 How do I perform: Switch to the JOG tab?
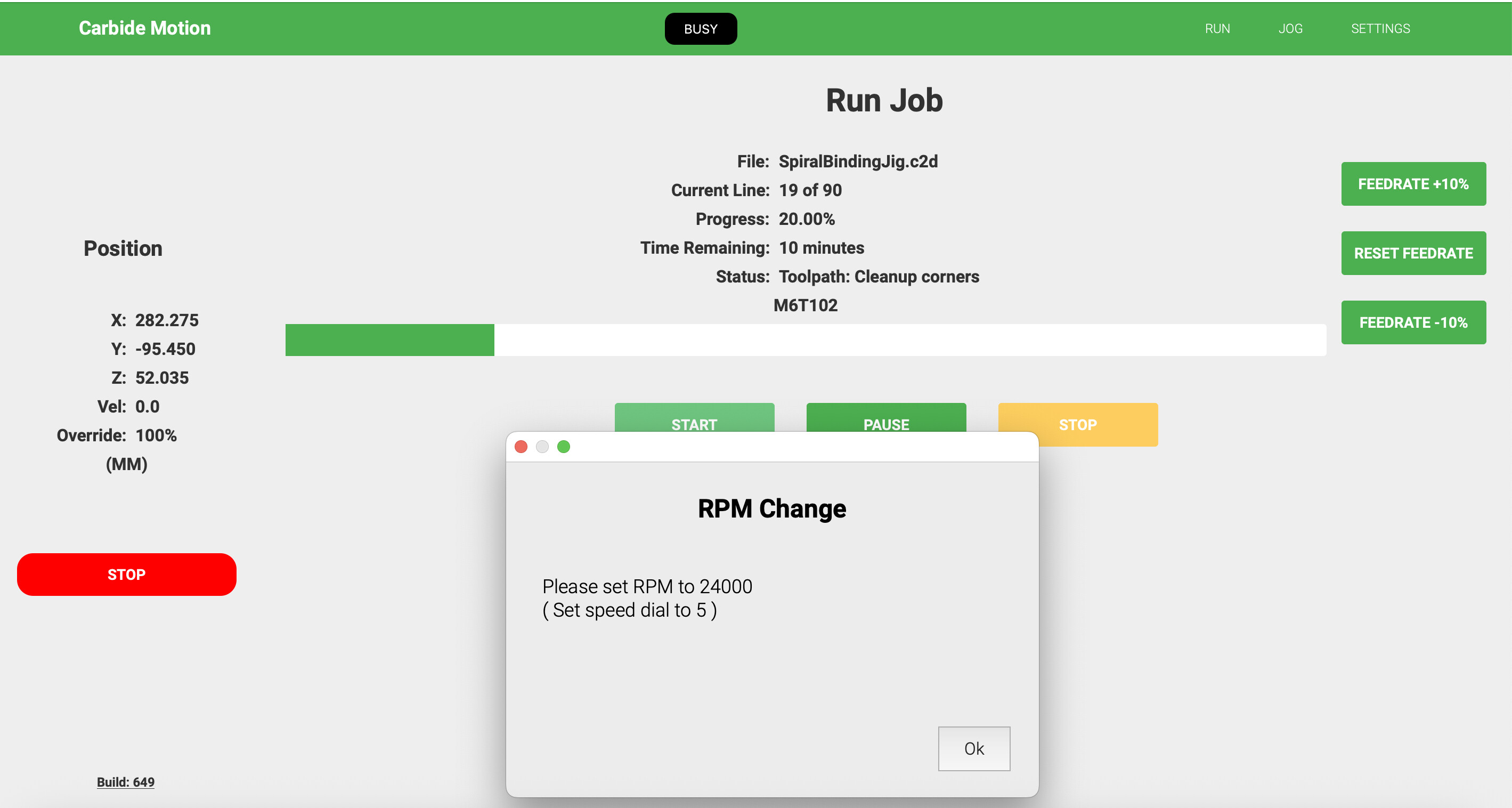(x=1290, y=28)
